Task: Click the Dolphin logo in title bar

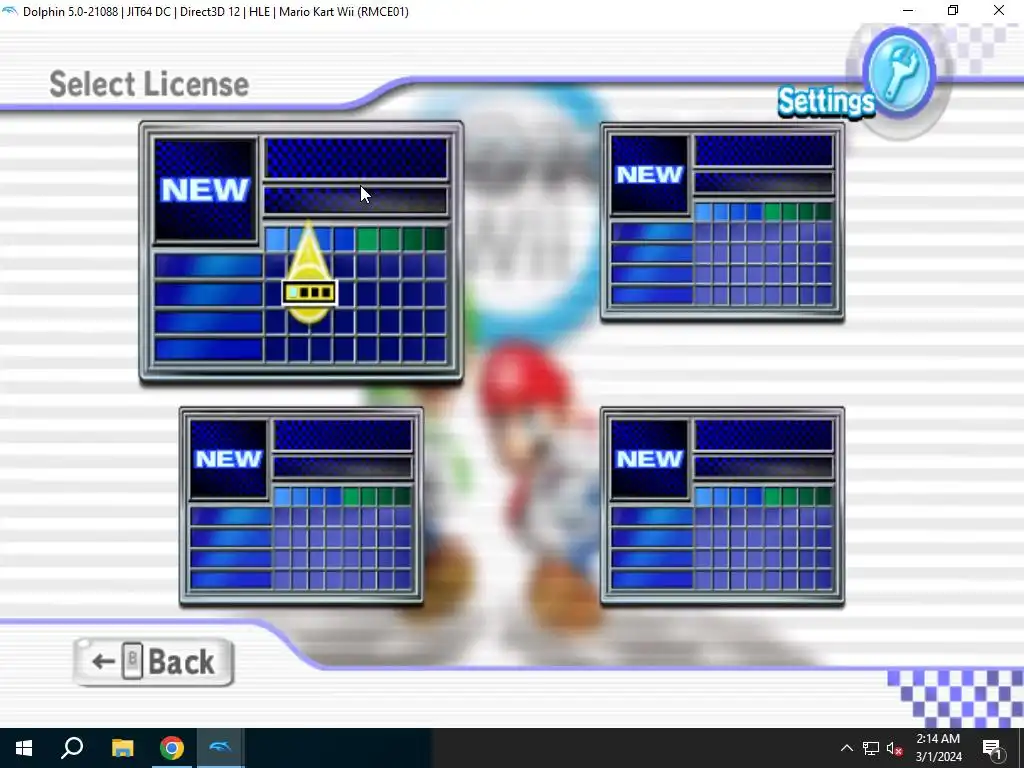Action: (x=10, y=11)
